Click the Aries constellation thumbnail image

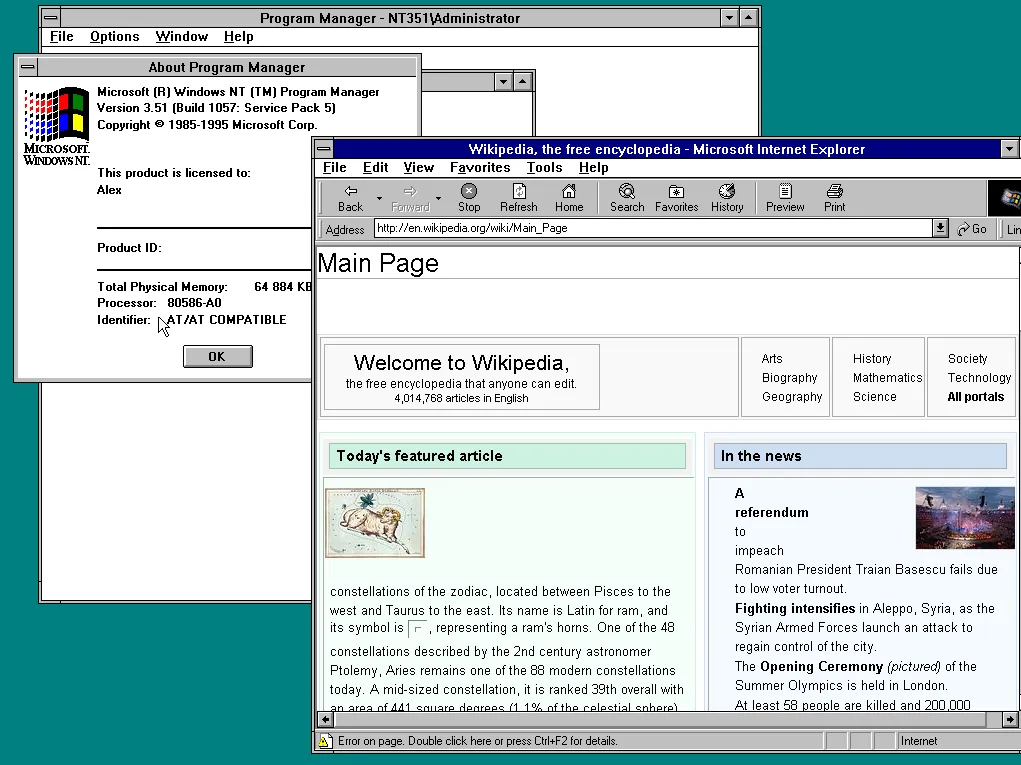(x=375, y=523)
